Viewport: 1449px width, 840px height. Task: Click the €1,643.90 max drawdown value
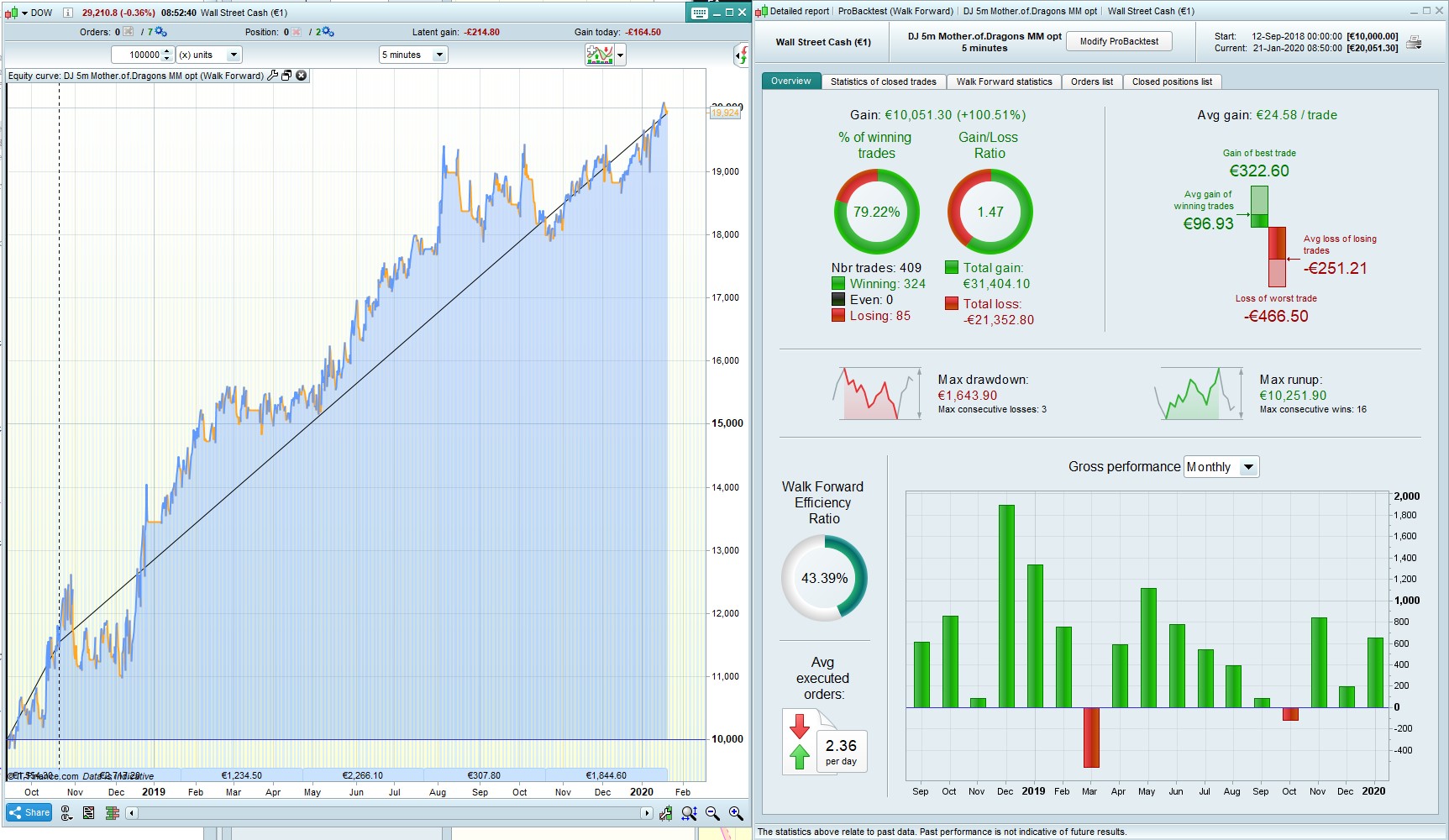pyautogui.click(x=968, y=396)
